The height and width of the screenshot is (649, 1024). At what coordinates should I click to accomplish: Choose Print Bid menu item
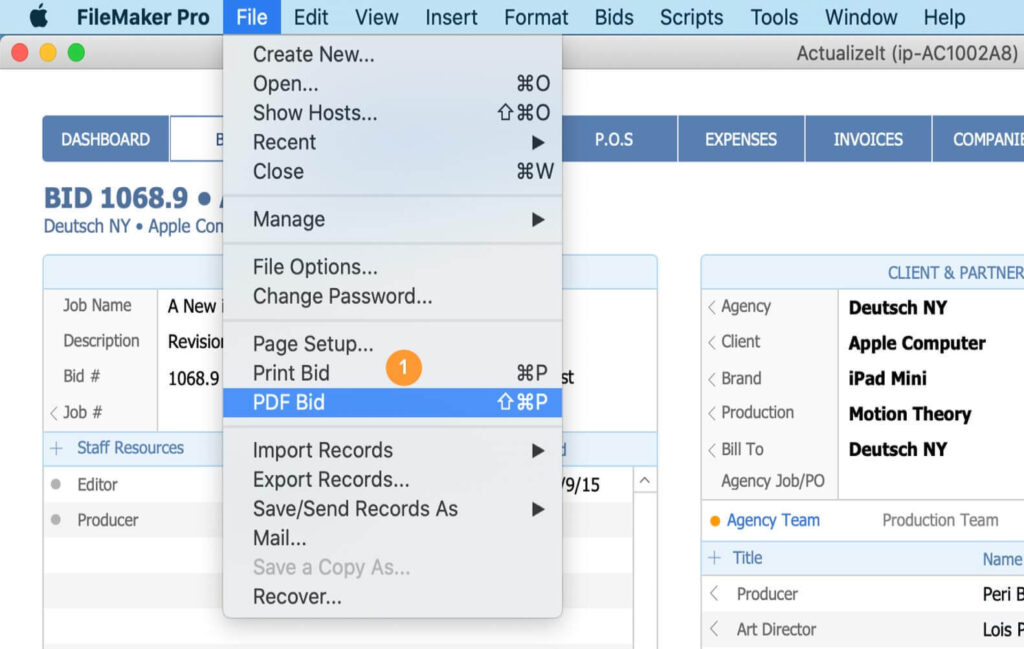tap(392, 373)
